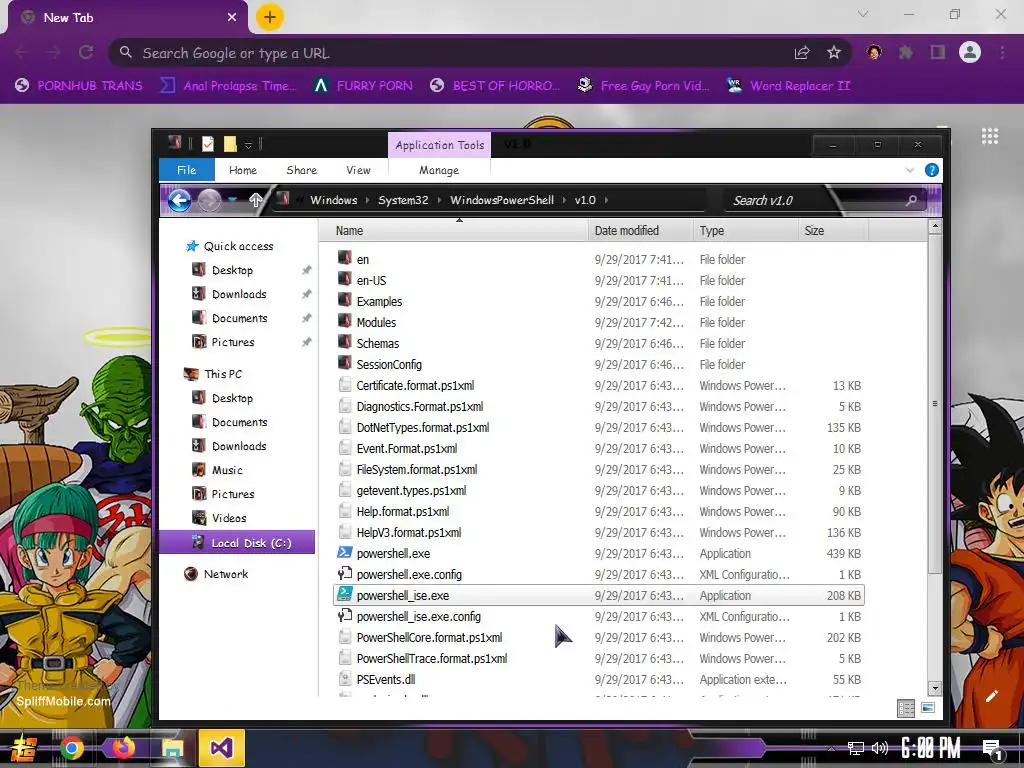Click the Explorer up one level arrow
1024x768 pixels.
255,200
